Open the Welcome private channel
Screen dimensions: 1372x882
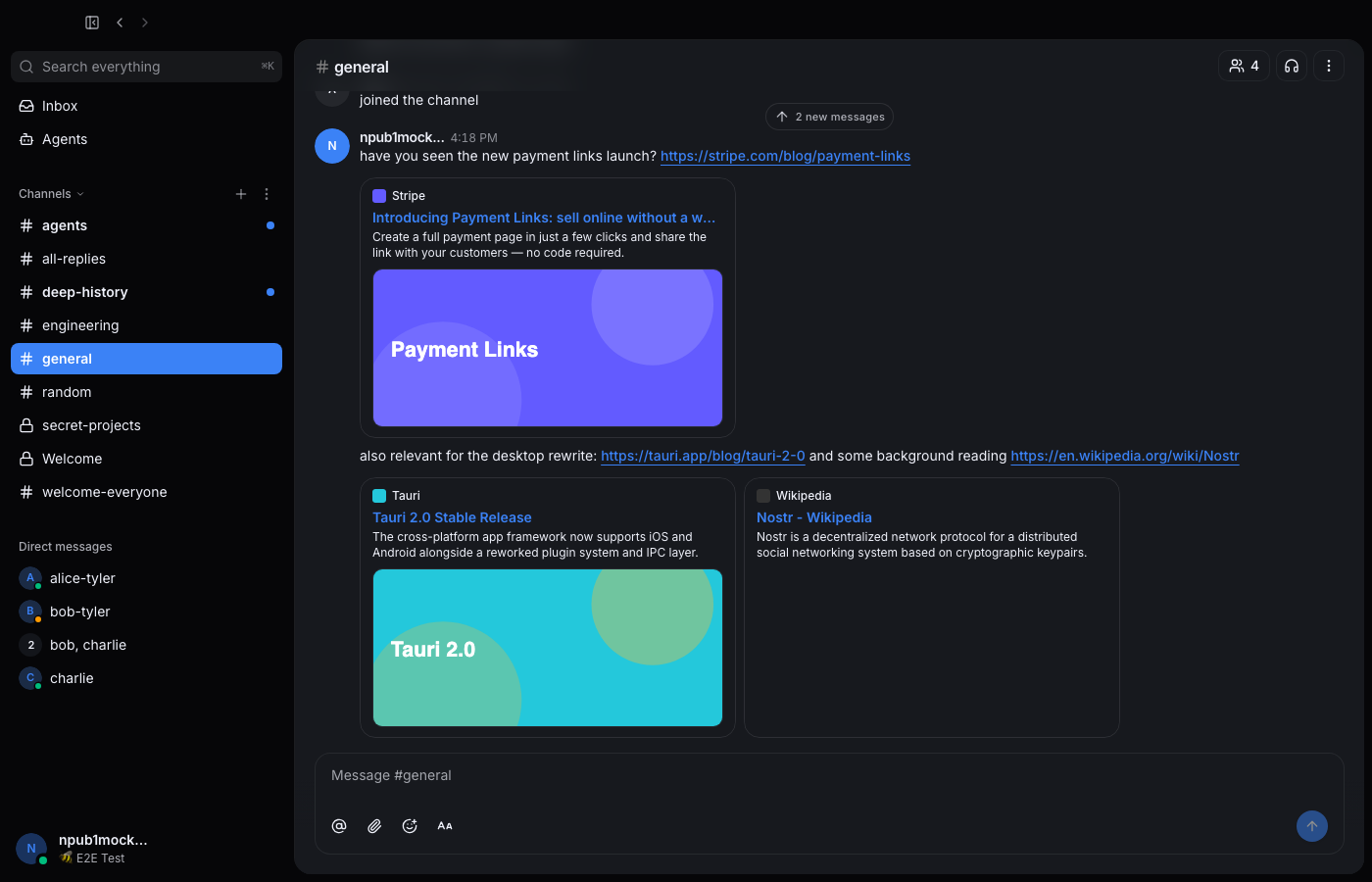coord(146,459)
